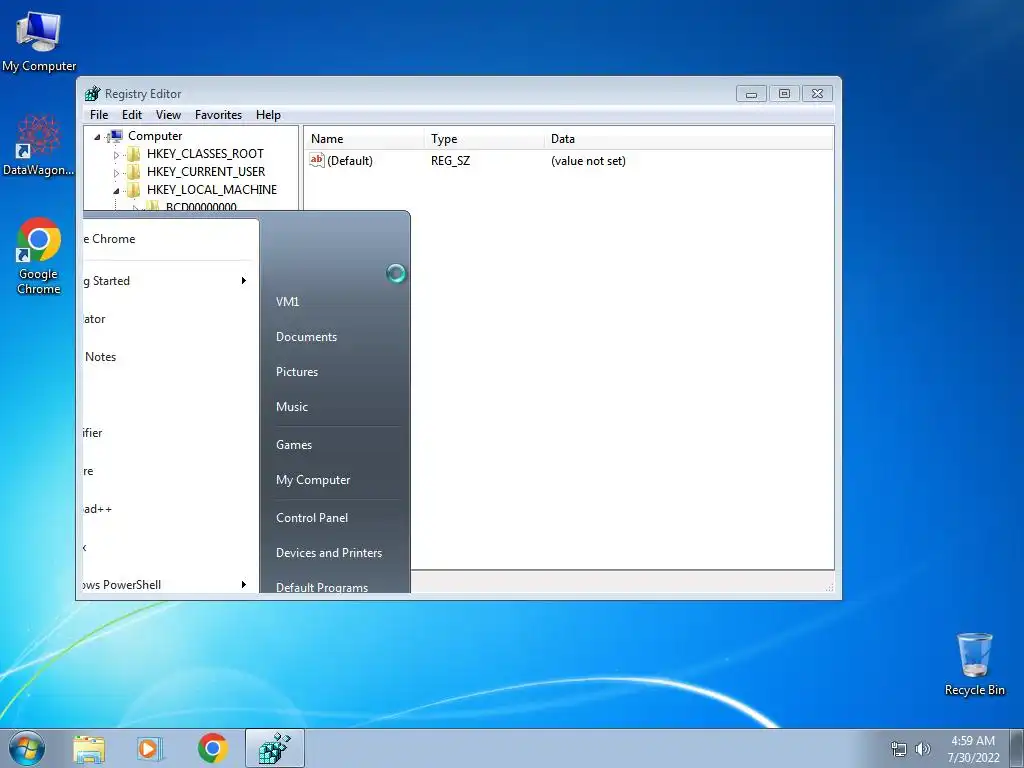
Task: Open My Computer from the Start menu
Action: 313,480
